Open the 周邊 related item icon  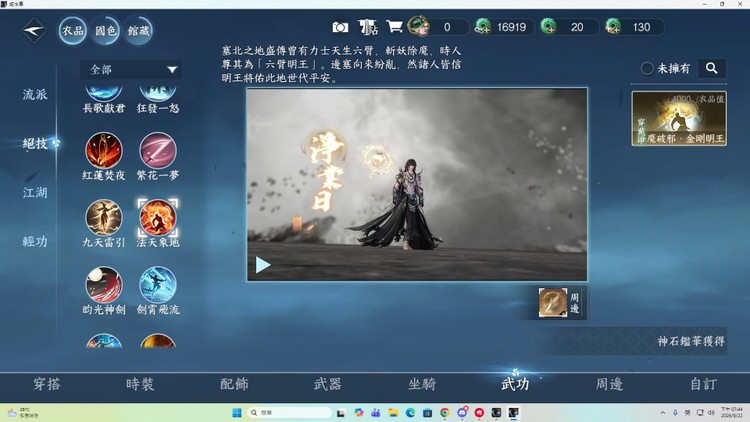tap(553, 302)
